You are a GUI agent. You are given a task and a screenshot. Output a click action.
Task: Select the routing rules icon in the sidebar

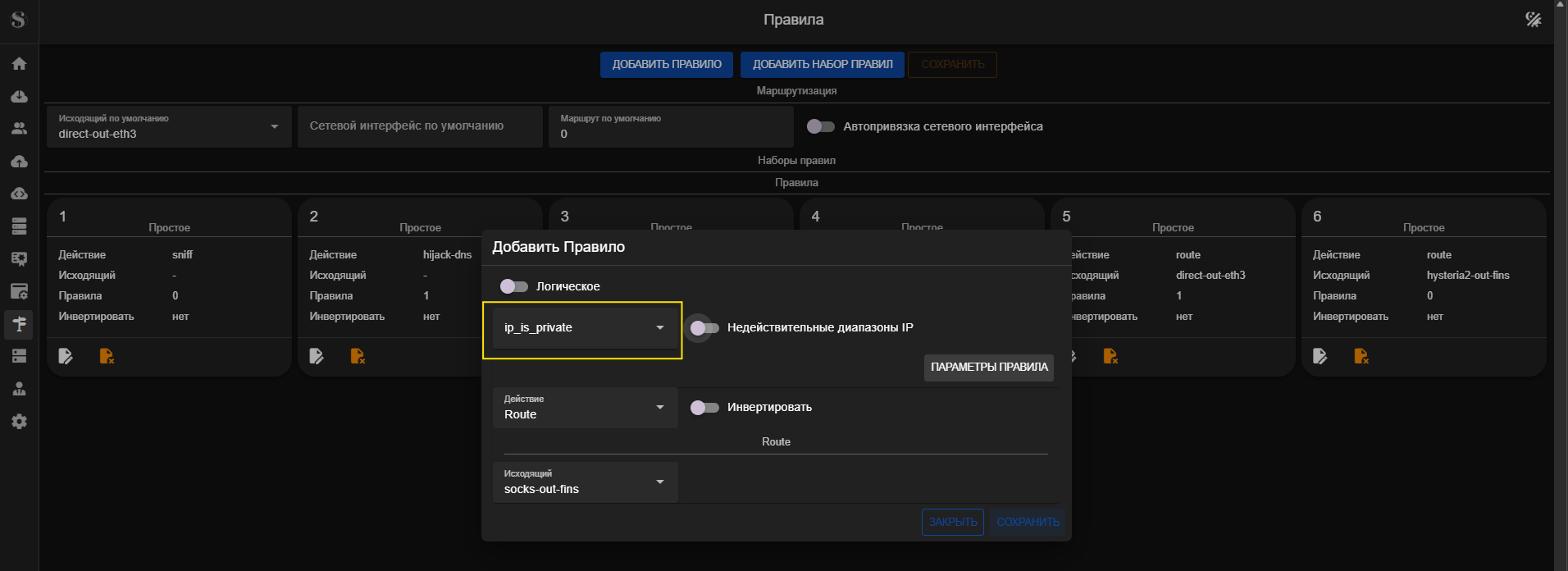pyautogui.click(x=19, y=324)
